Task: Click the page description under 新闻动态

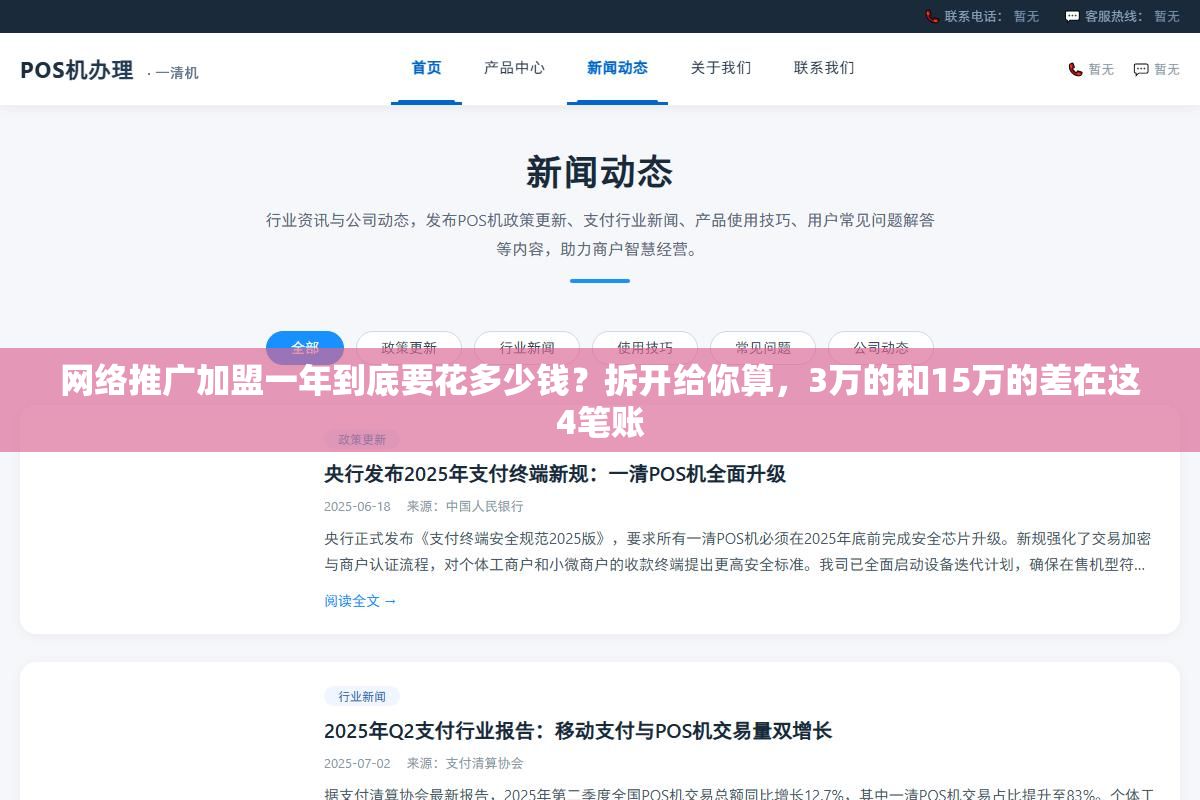Action: click(600, 234)
